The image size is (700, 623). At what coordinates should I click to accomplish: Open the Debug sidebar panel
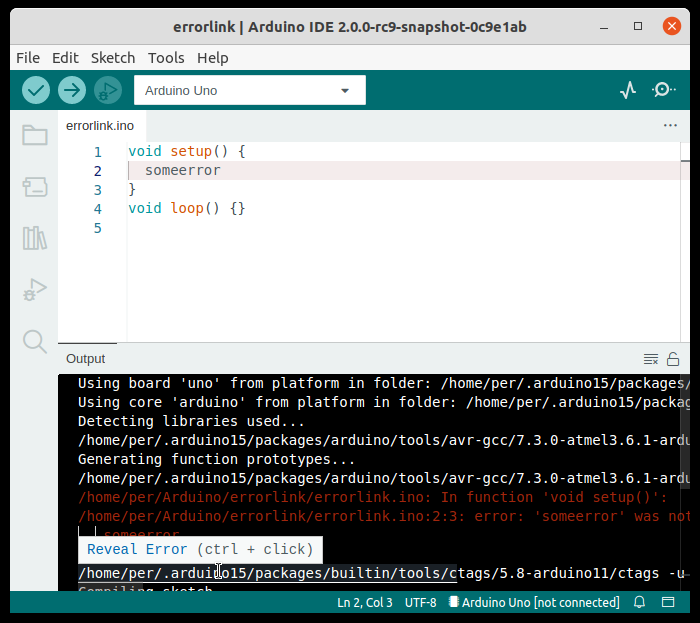coord(35,290)
